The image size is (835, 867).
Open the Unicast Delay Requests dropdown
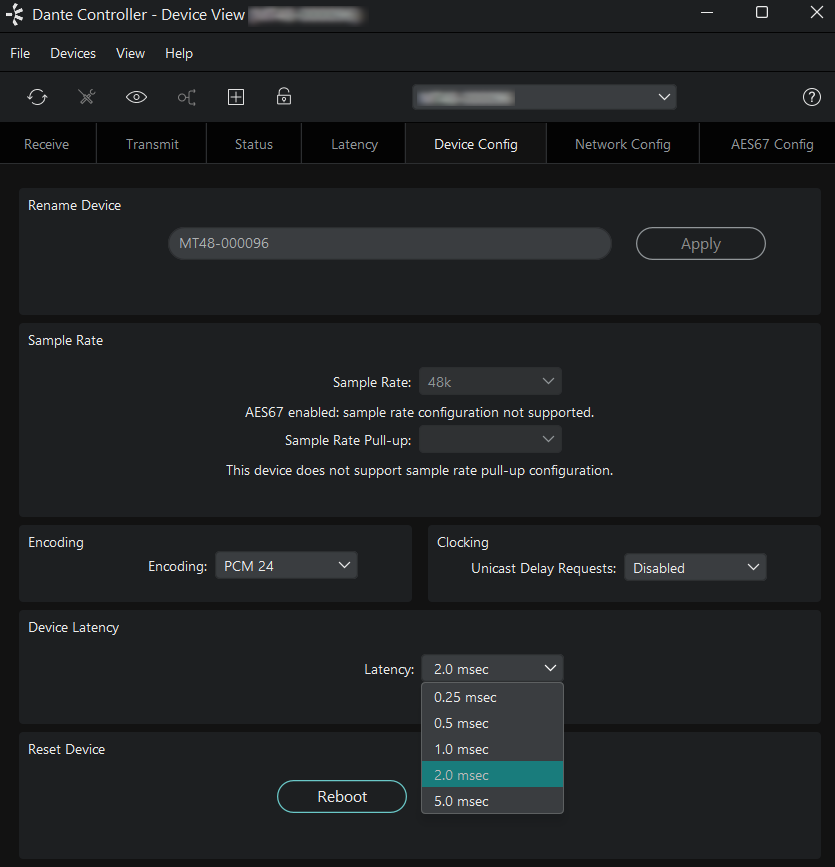pos(695,567)
